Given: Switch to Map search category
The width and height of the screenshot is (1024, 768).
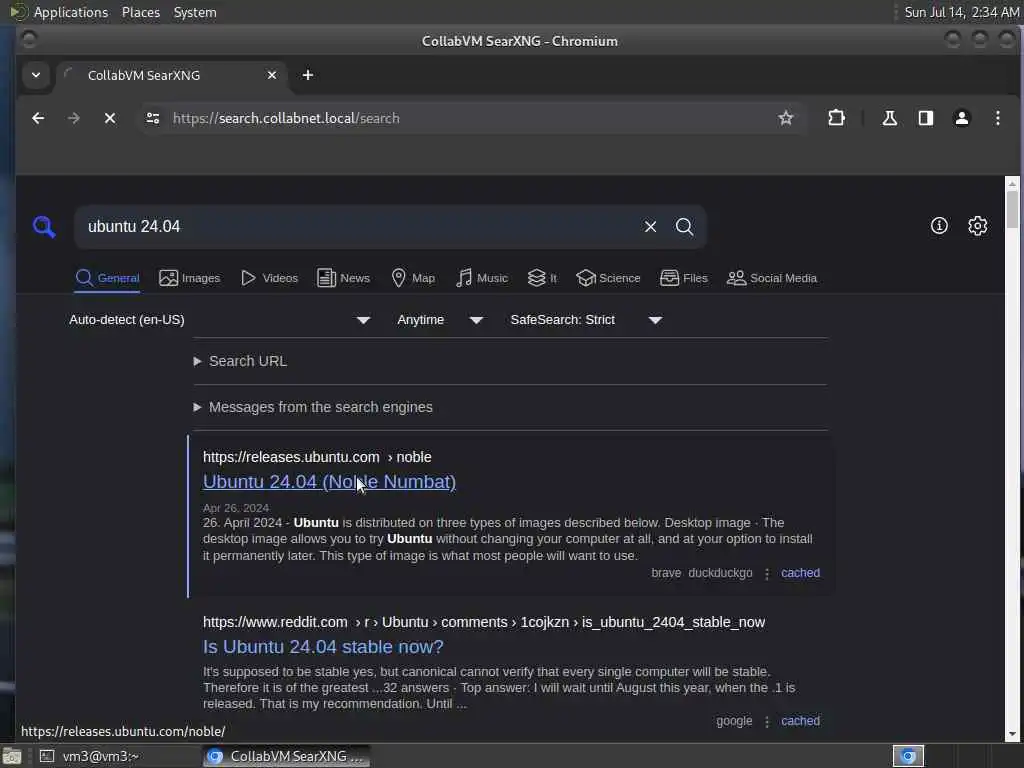Looking at the screenshot, I should pyautogui.click(x=413, y=278).
